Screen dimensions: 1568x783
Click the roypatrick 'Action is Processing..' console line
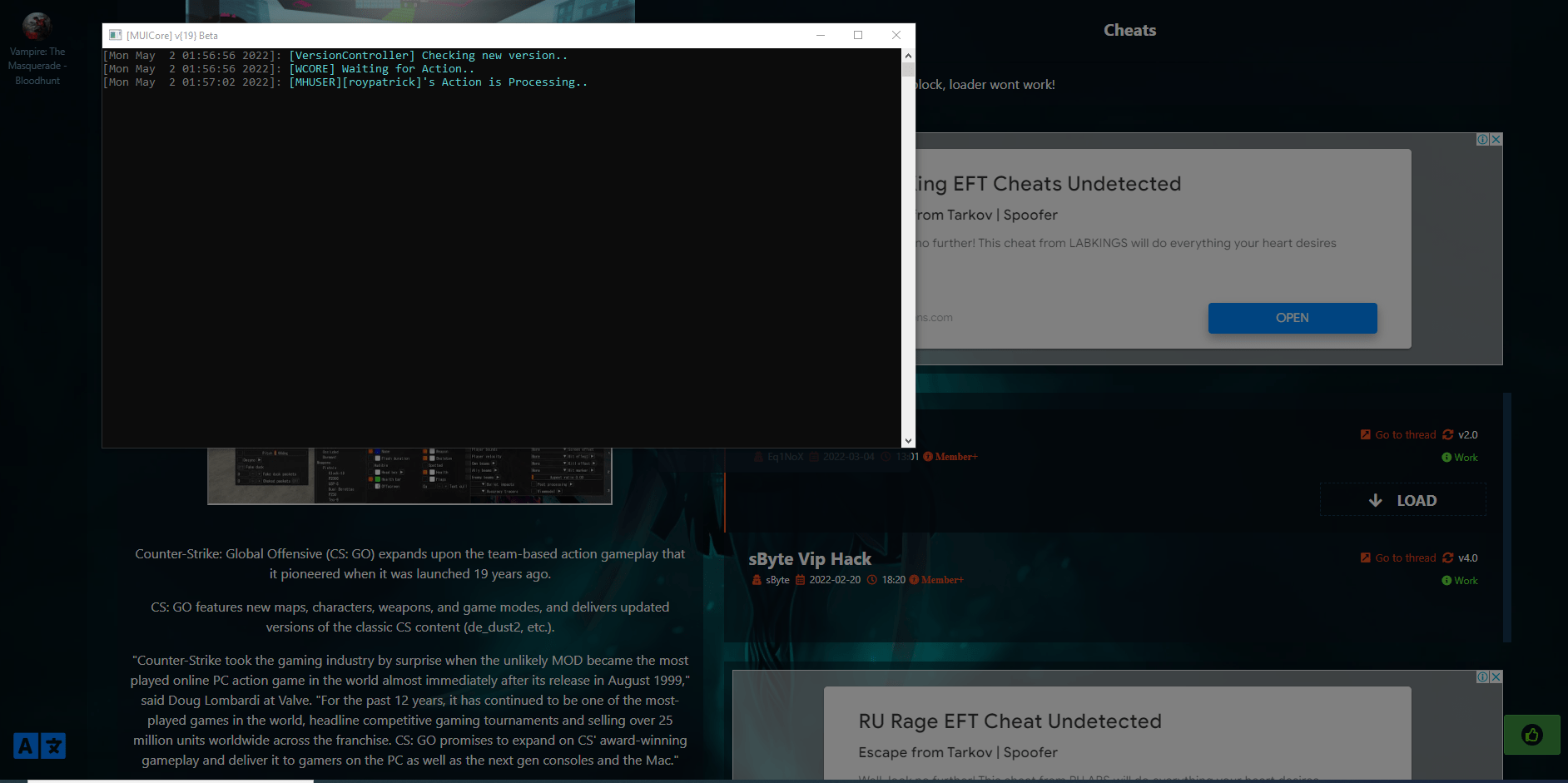(345, 82)
